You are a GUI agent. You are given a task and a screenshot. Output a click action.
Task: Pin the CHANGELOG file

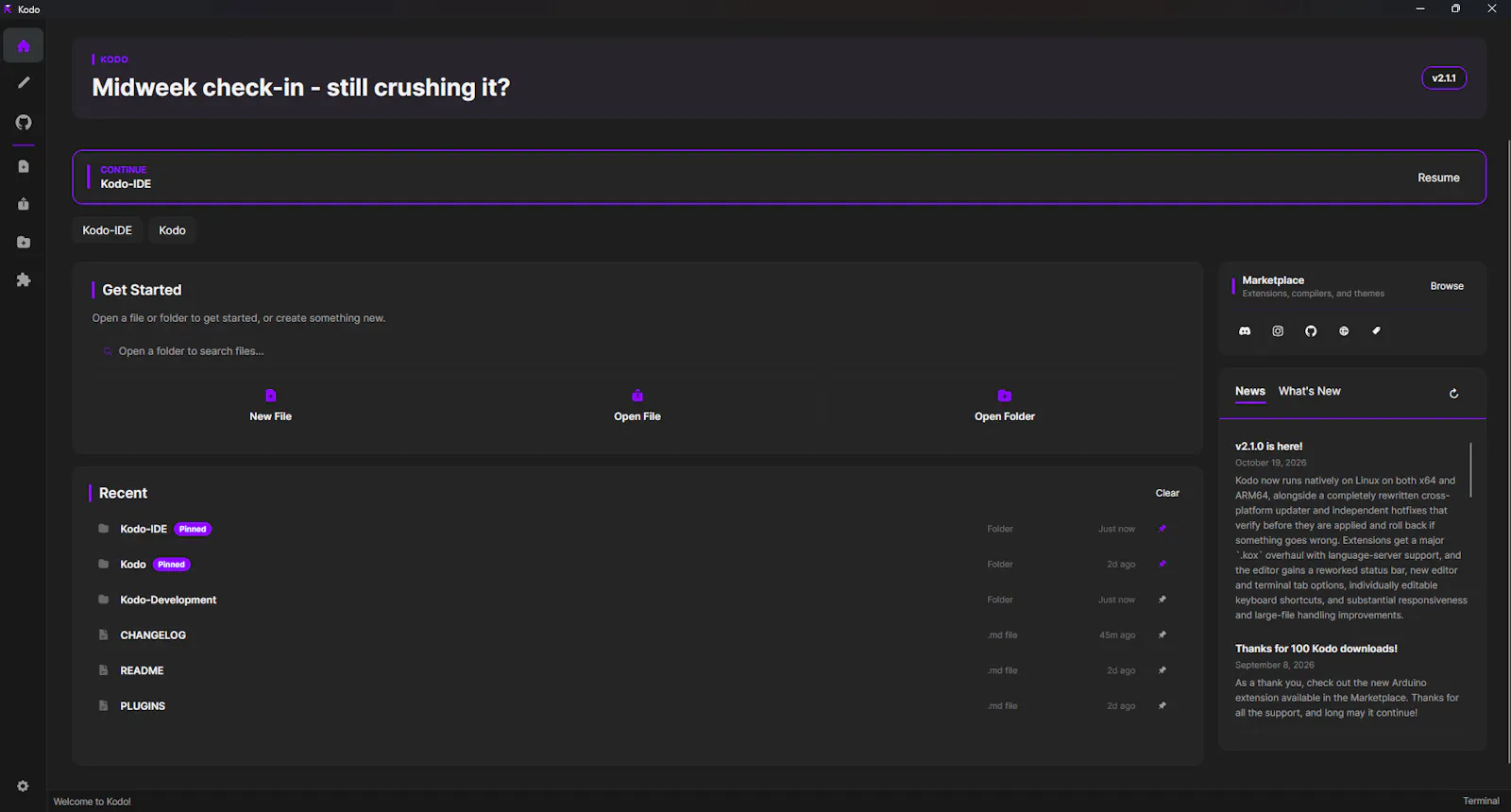coord(1163,634)
